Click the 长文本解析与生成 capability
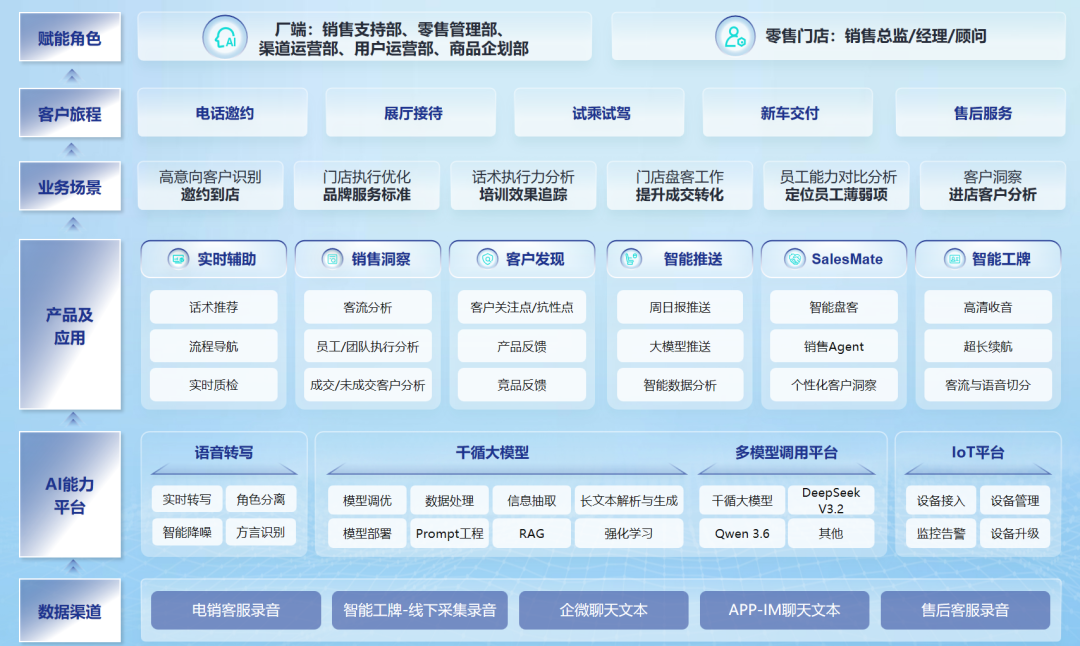Screen dimensions: 1080x646 [x=629, y=501]
